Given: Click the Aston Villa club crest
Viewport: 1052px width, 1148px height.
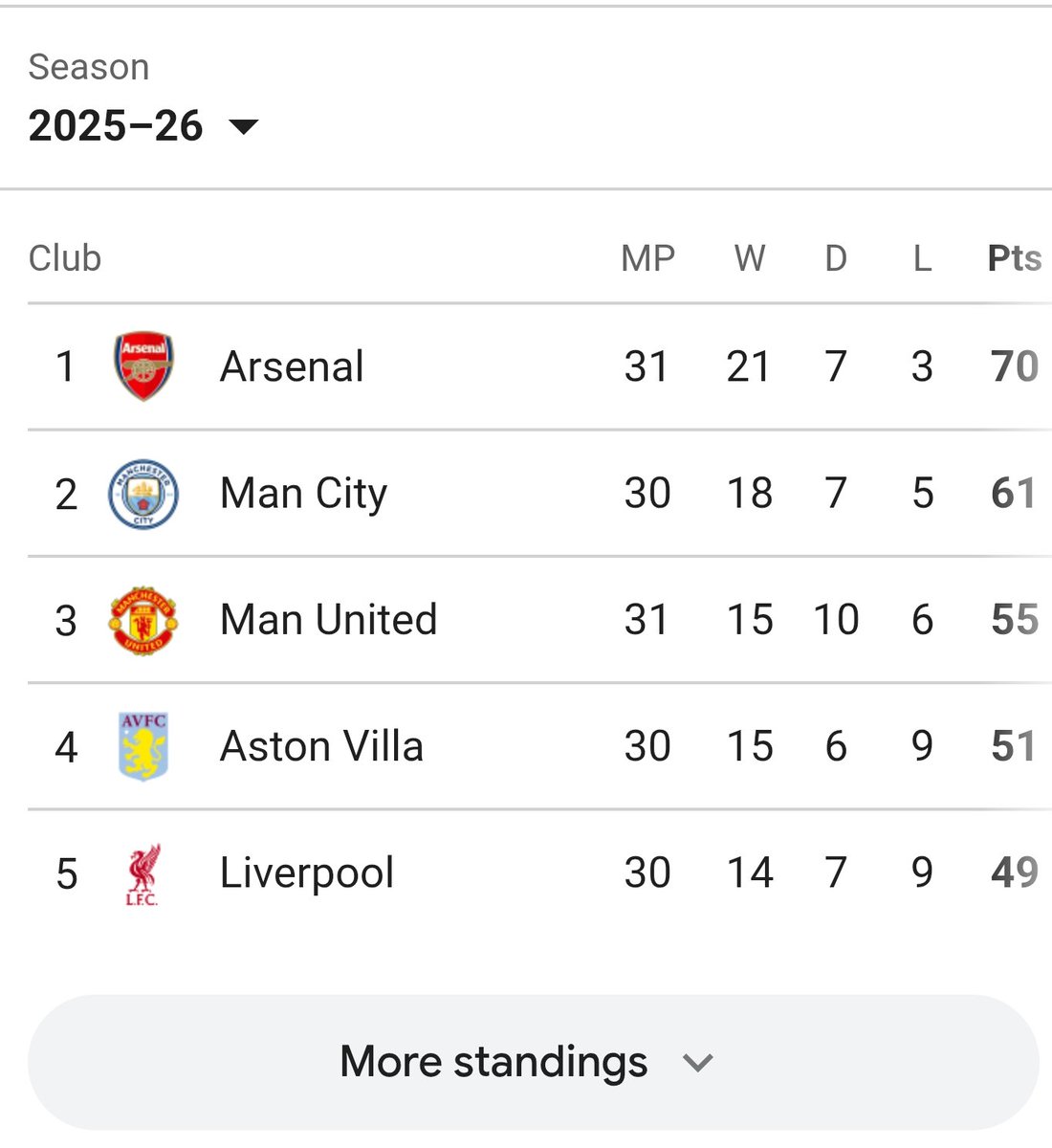Looking at the screenshot, I should pyautogui.click(x=143, y=746).
